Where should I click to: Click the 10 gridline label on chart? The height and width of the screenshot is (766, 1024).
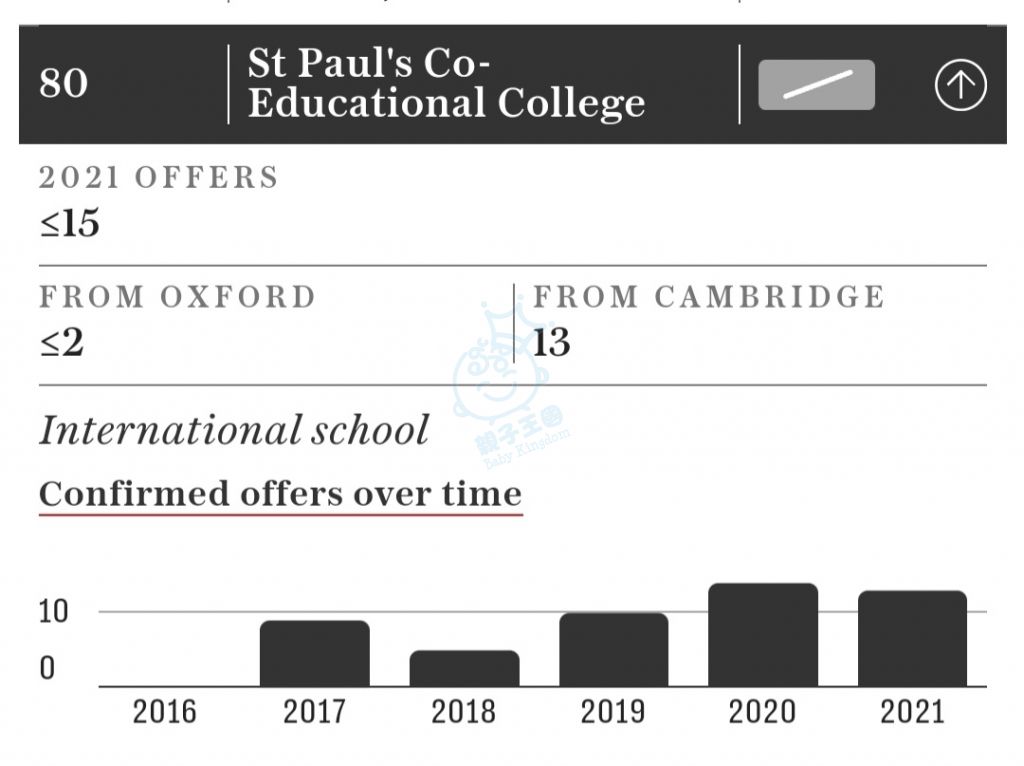pyautogui.click(x=54, y=612)
